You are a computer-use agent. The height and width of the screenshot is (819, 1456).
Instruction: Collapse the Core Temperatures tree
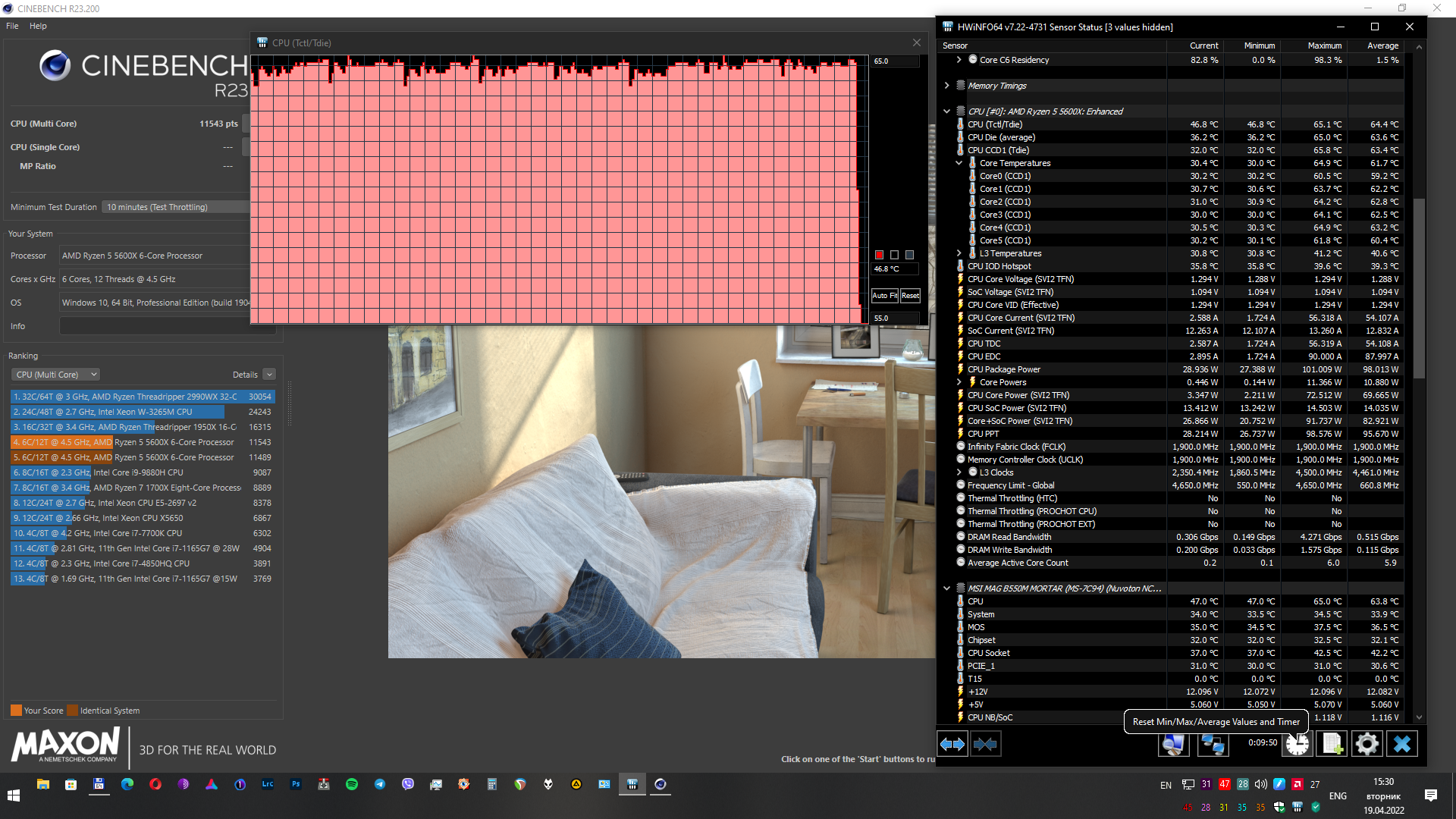pos(959,163)
